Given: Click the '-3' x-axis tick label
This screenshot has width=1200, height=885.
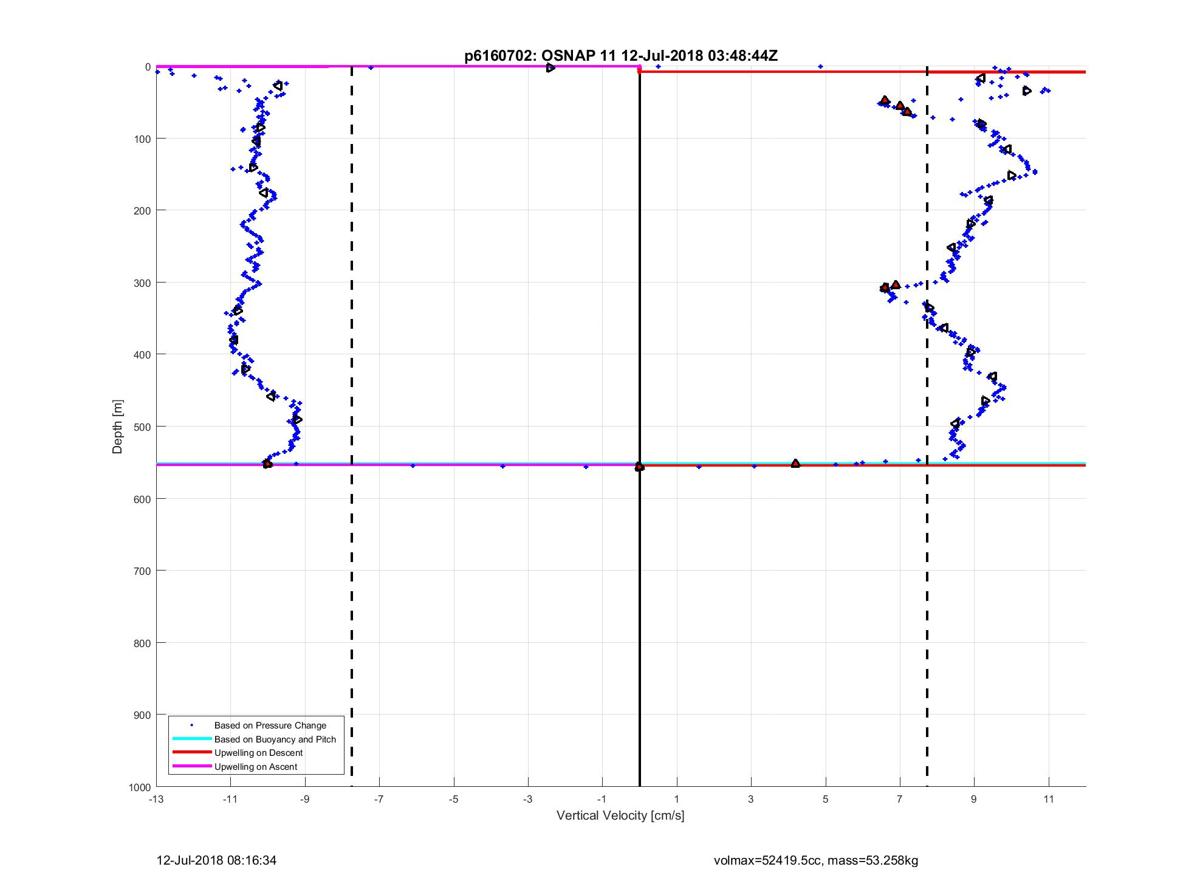Looking at the screenshot, I should [528, 799].
